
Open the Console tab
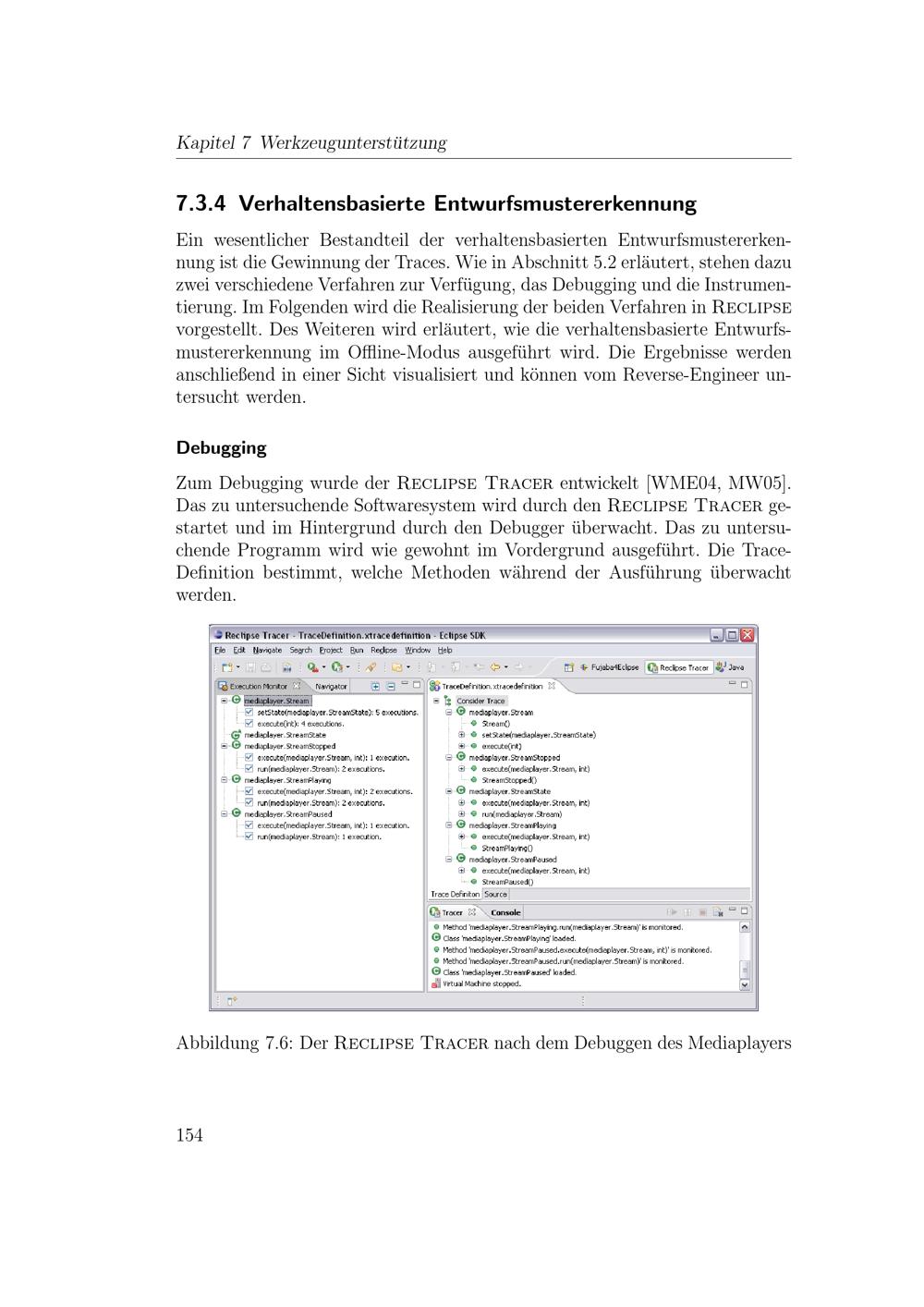click(505, 912)
